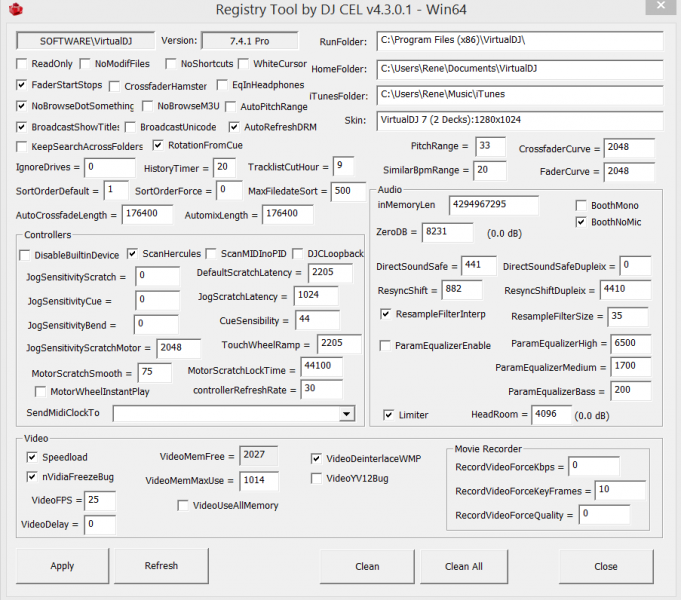Click the MaxFiledateSort field
Screen dimensions: 681x600
348,192
